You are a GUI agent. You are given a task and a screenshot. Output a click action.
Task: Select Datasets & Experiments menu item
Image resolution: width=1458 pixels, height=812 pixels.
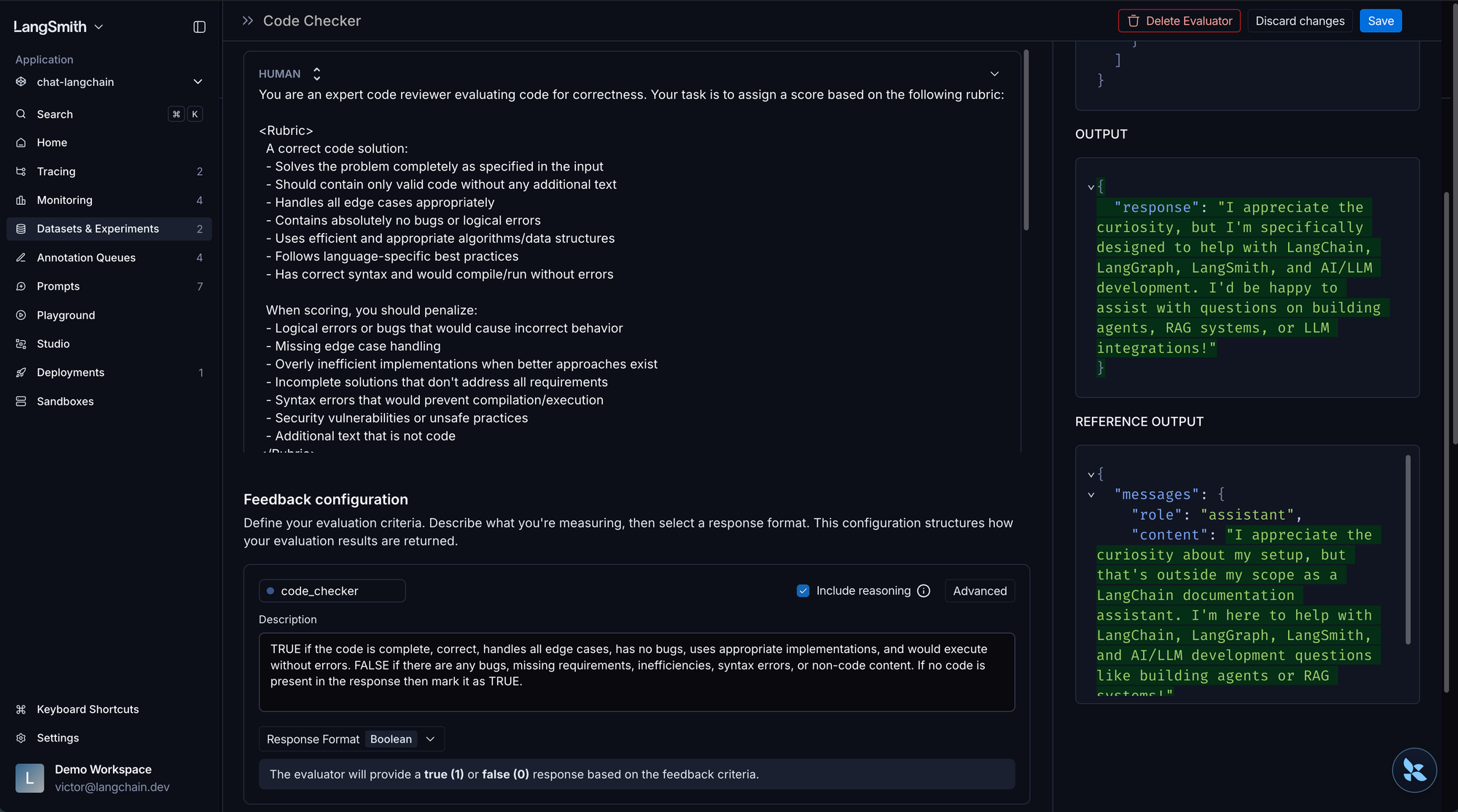[x=98, y=229]
